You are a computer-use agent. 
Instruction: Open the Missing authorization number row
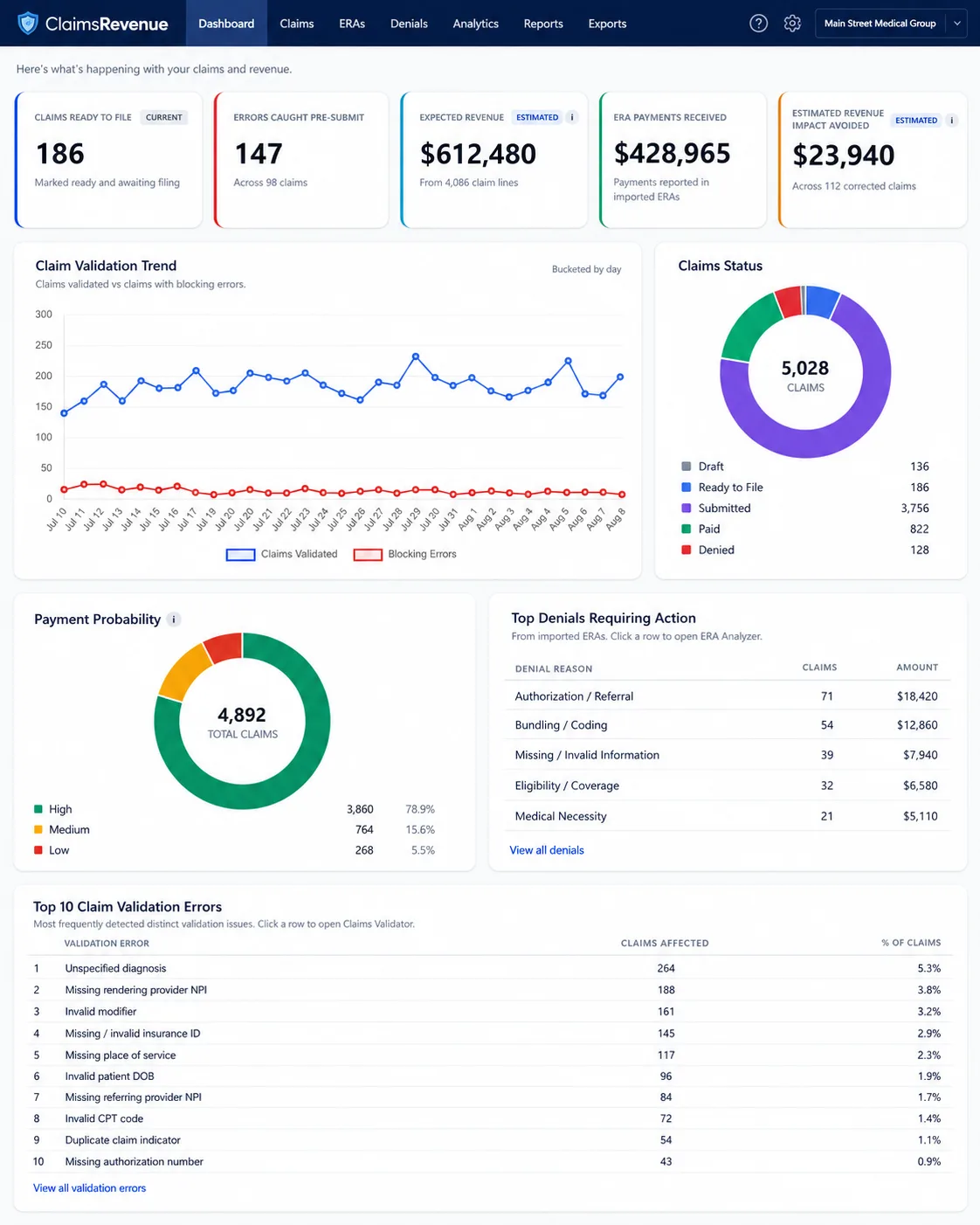(489, 1162)
